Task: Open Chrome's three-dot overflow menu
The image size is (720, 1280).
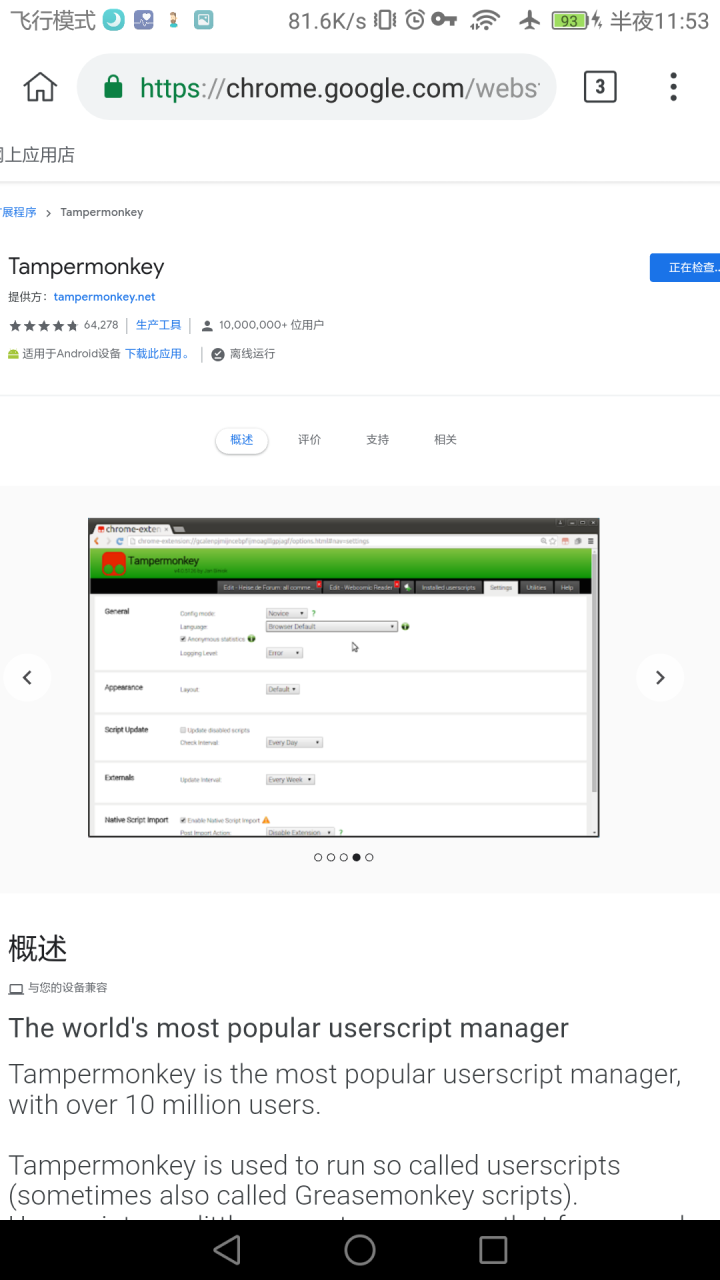Action: 673,87
